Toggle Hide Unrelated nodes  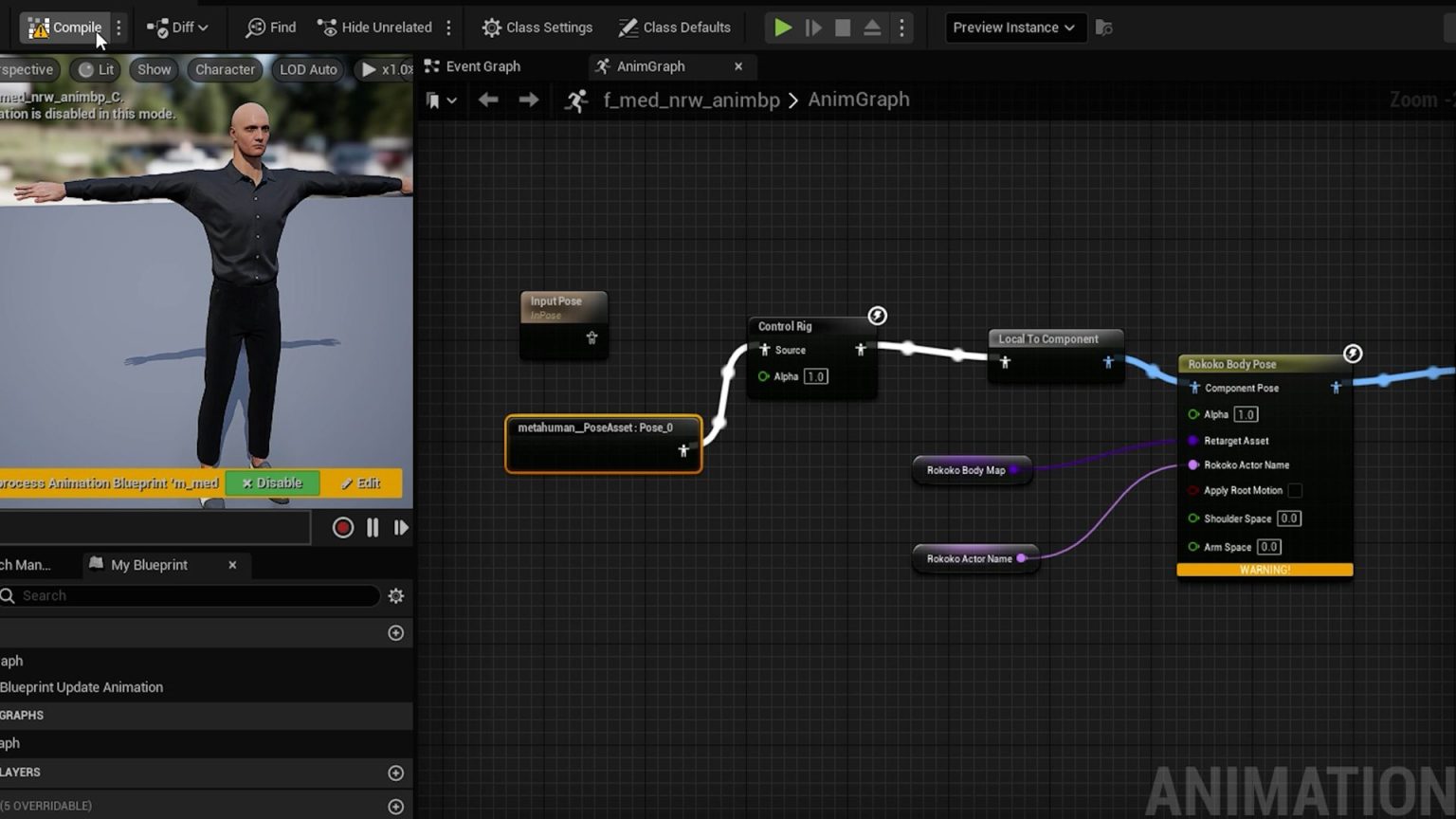point(375,27)
